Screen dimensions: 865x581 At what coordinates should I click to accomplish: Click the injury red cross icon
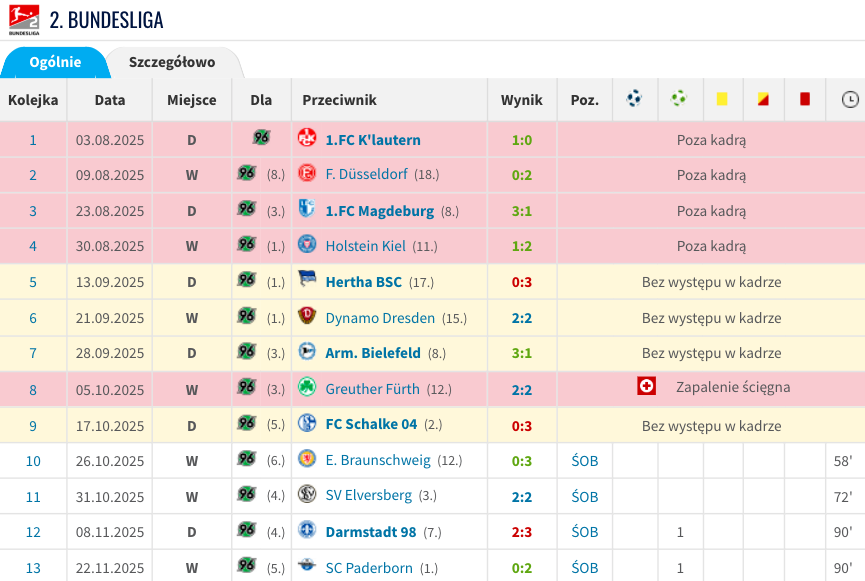coord(646,387)
